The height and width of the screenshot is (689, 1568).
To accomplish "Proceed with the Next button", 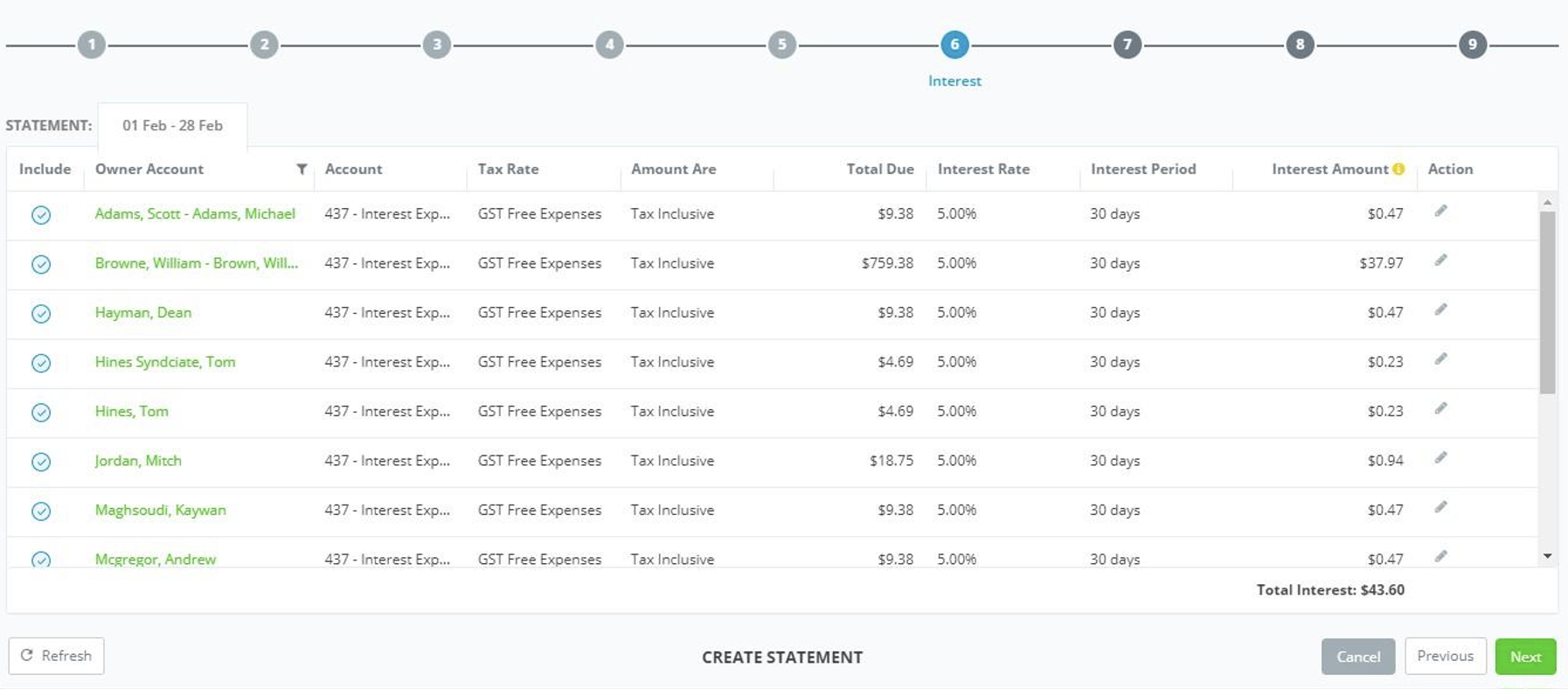I will coord(1526,657).
